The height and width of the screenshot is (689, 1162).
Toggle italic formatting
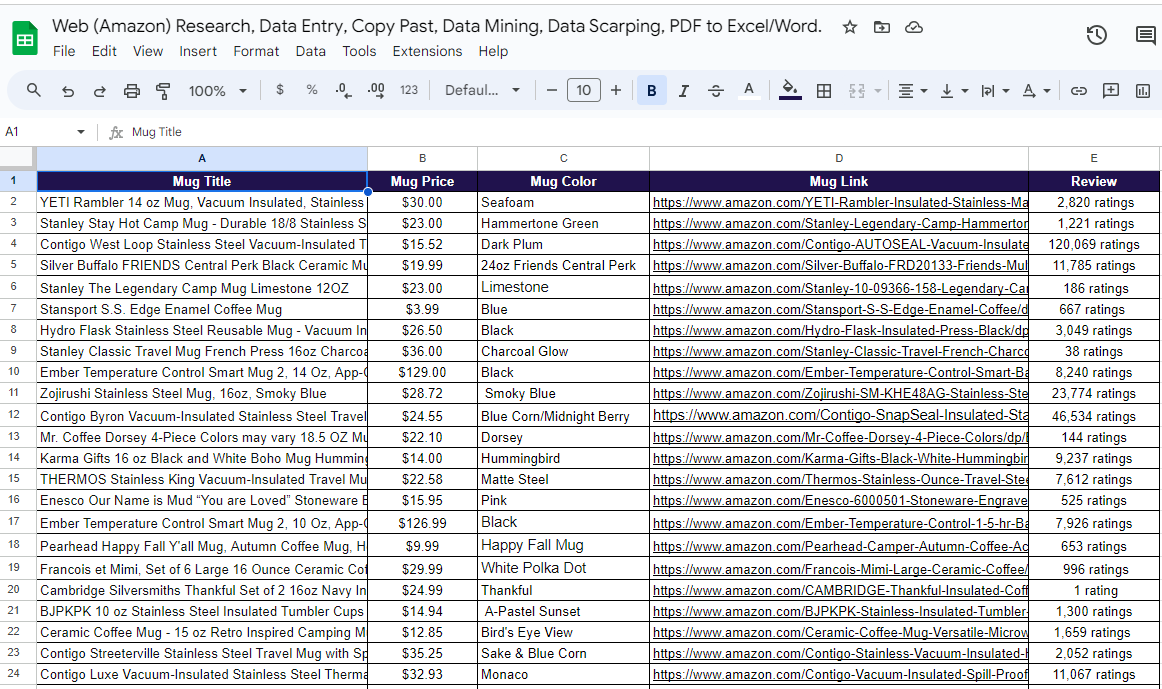(683, 90)
